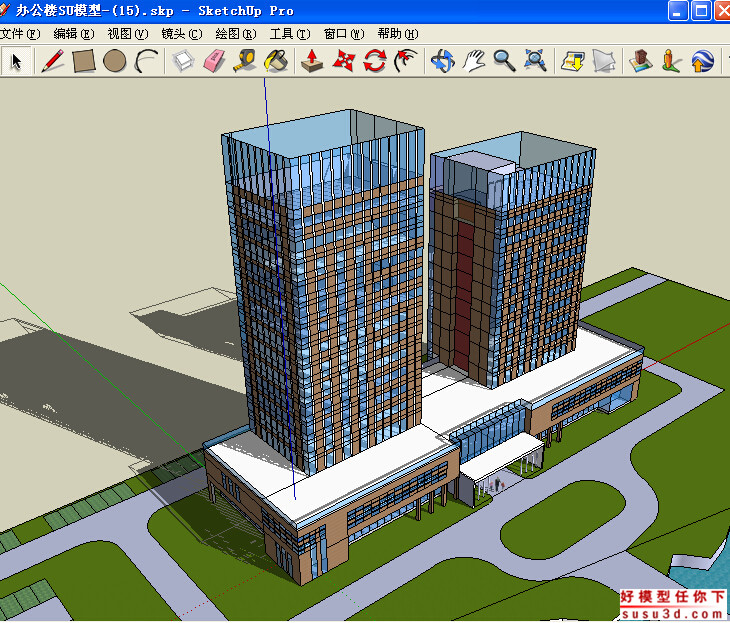Image resolution: width=730 pixels, height=623 pixels.
Task: Open the 编辑(E) menu
Action: tap(74, 34)
